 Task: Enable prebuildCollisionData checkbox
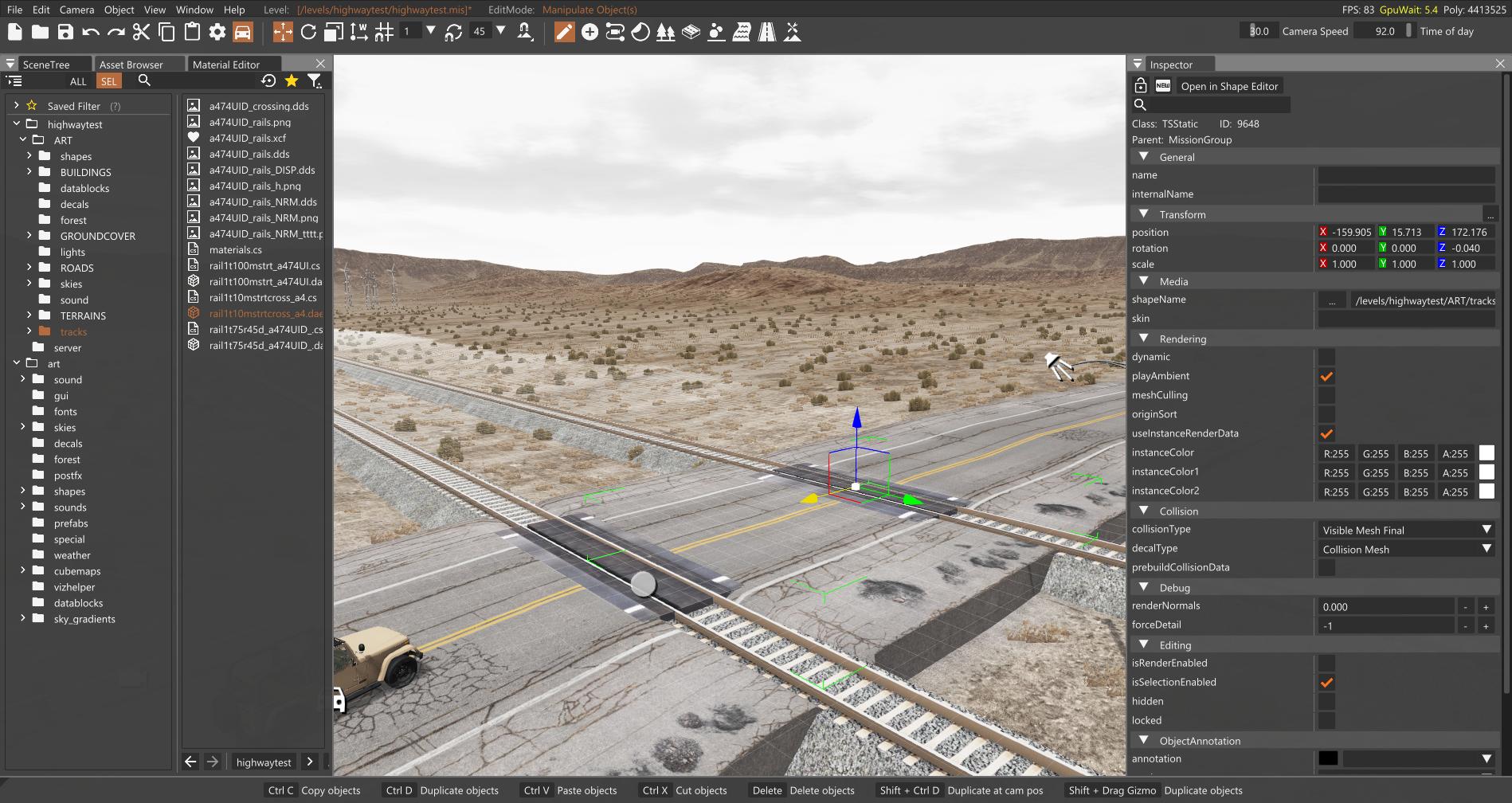(x=1326, y=567)
